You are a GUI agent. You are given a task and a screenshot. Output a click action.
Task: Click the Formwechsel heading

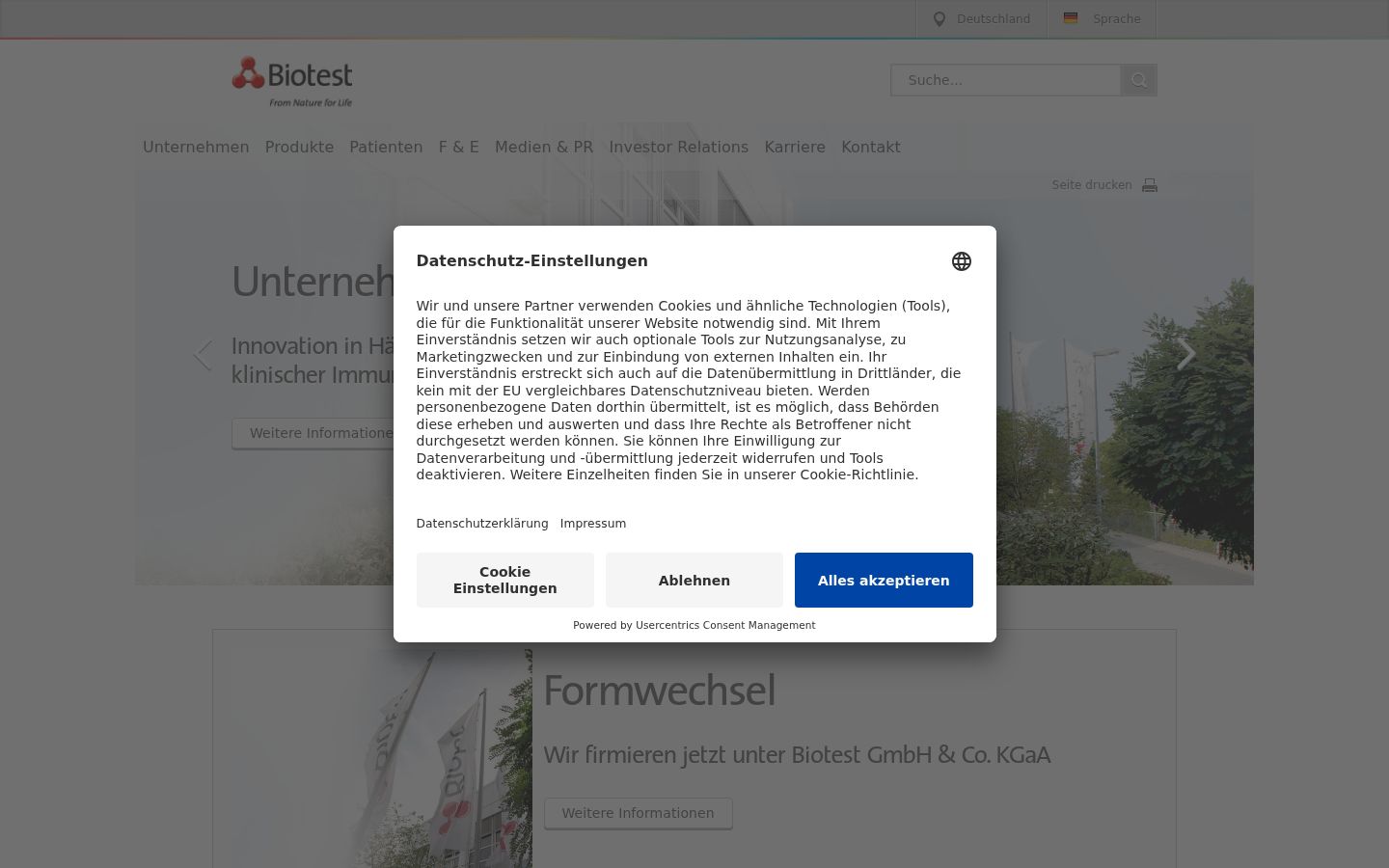660,692
